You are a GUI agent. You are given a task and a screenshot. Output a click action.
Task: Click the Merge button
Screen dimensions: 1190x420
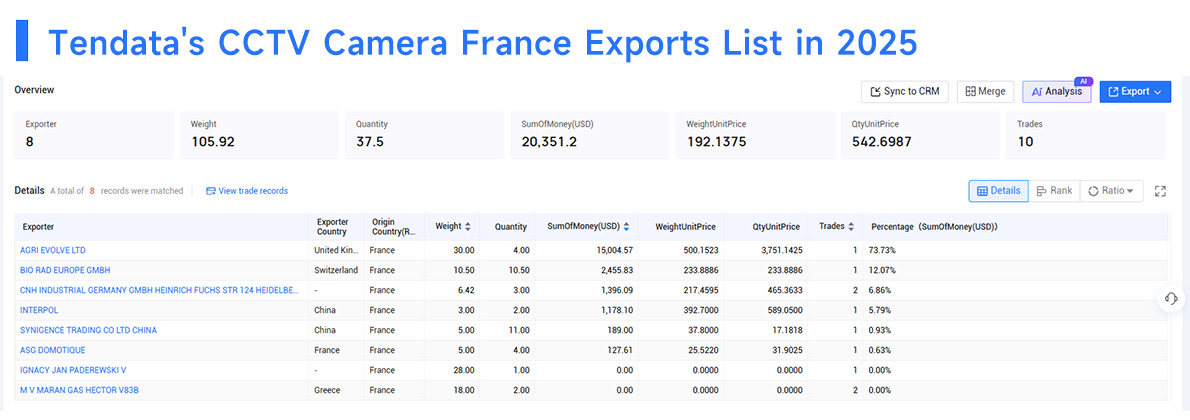click(x=985, y=92)
